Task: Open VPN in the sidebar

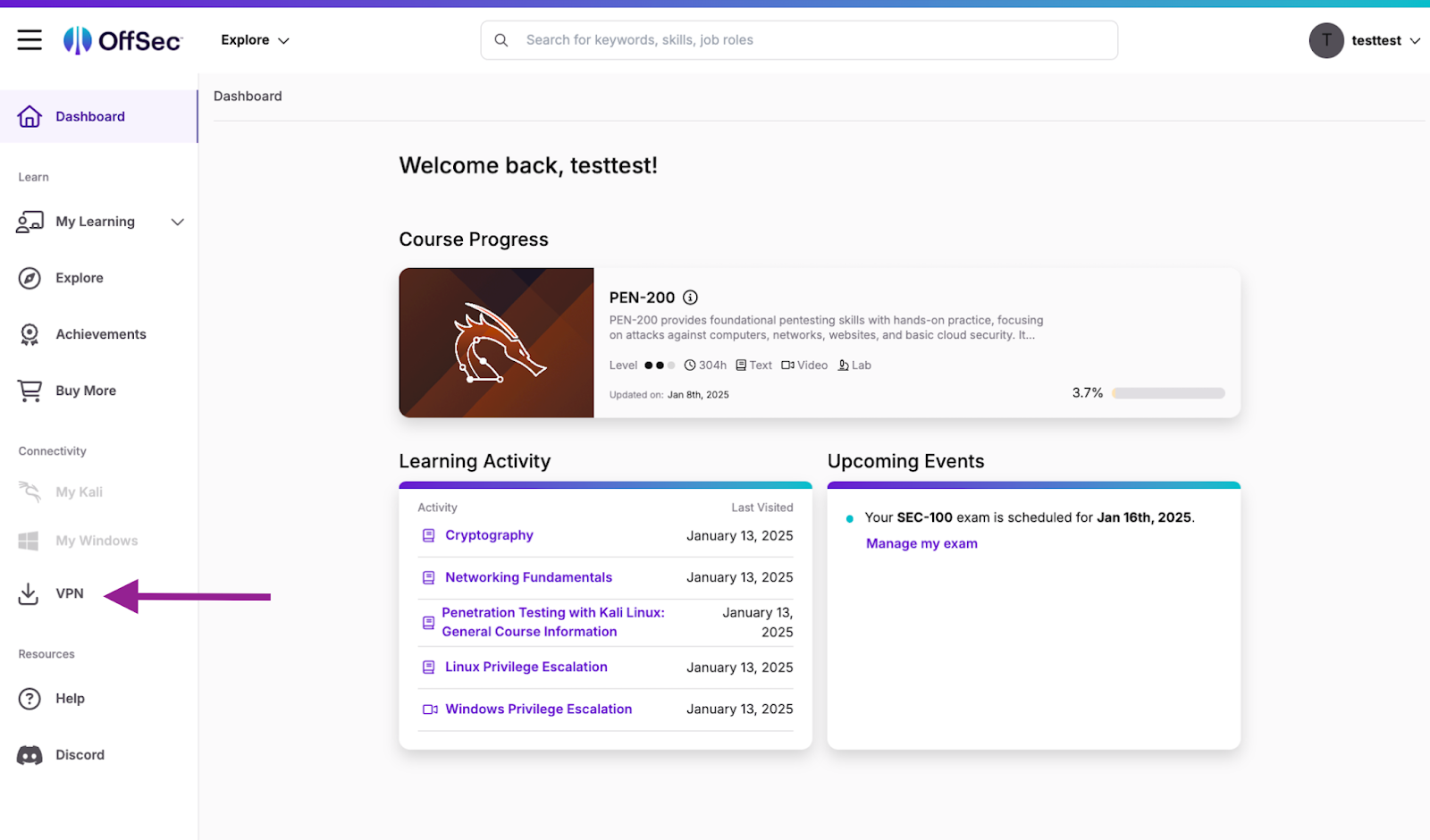Action: pos(70,593)
